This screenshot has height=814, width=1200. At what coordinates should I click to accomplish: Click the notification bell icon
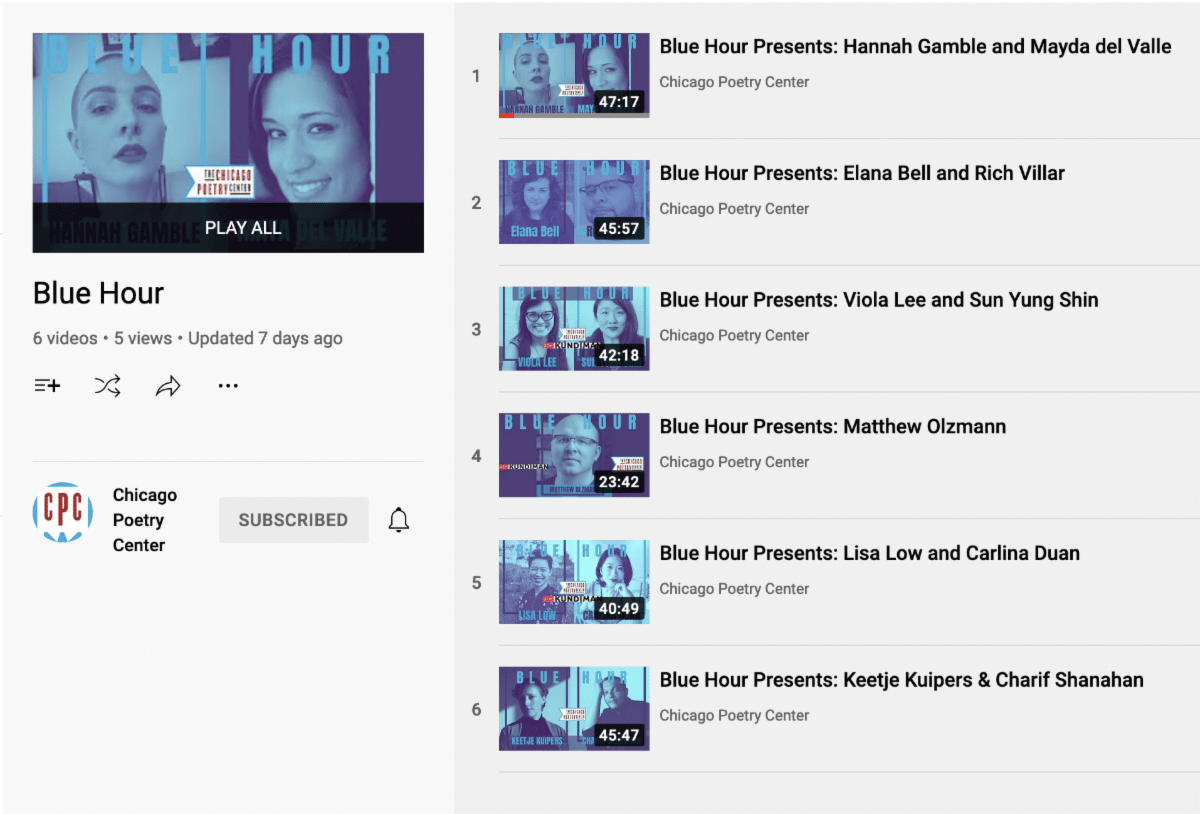[399, 520]
